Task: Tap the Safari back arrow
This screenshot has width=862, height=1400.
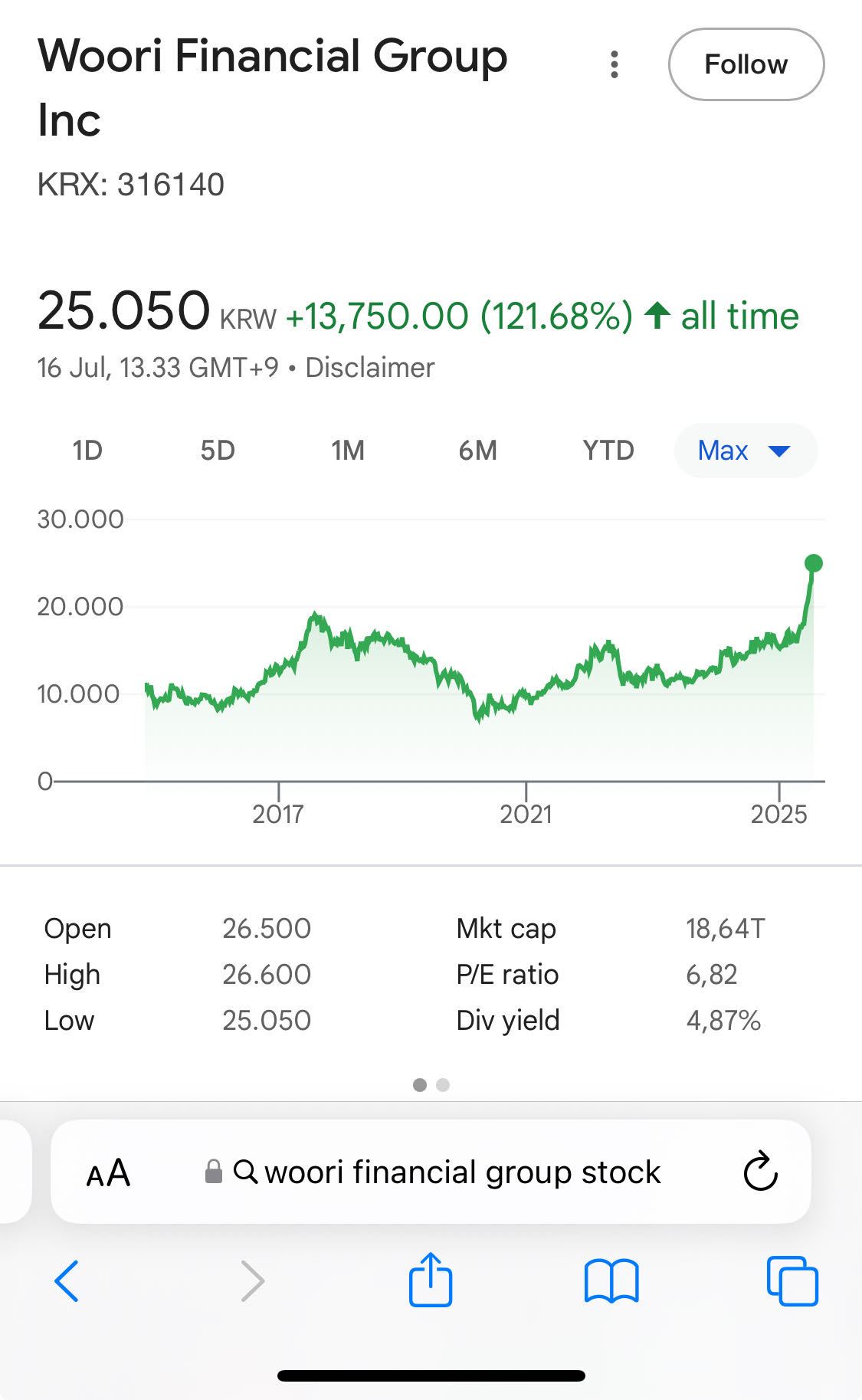Action: (67, 1280)
